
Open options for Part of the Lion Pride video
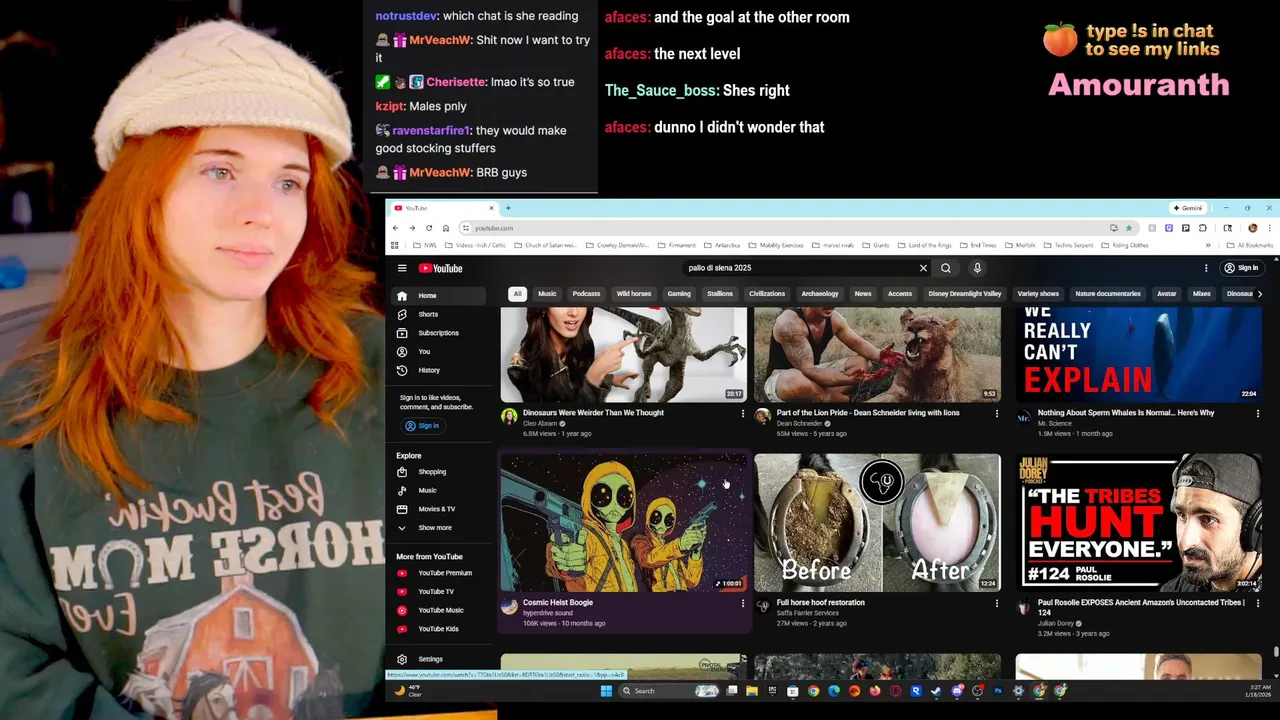(x=996, y=413)
